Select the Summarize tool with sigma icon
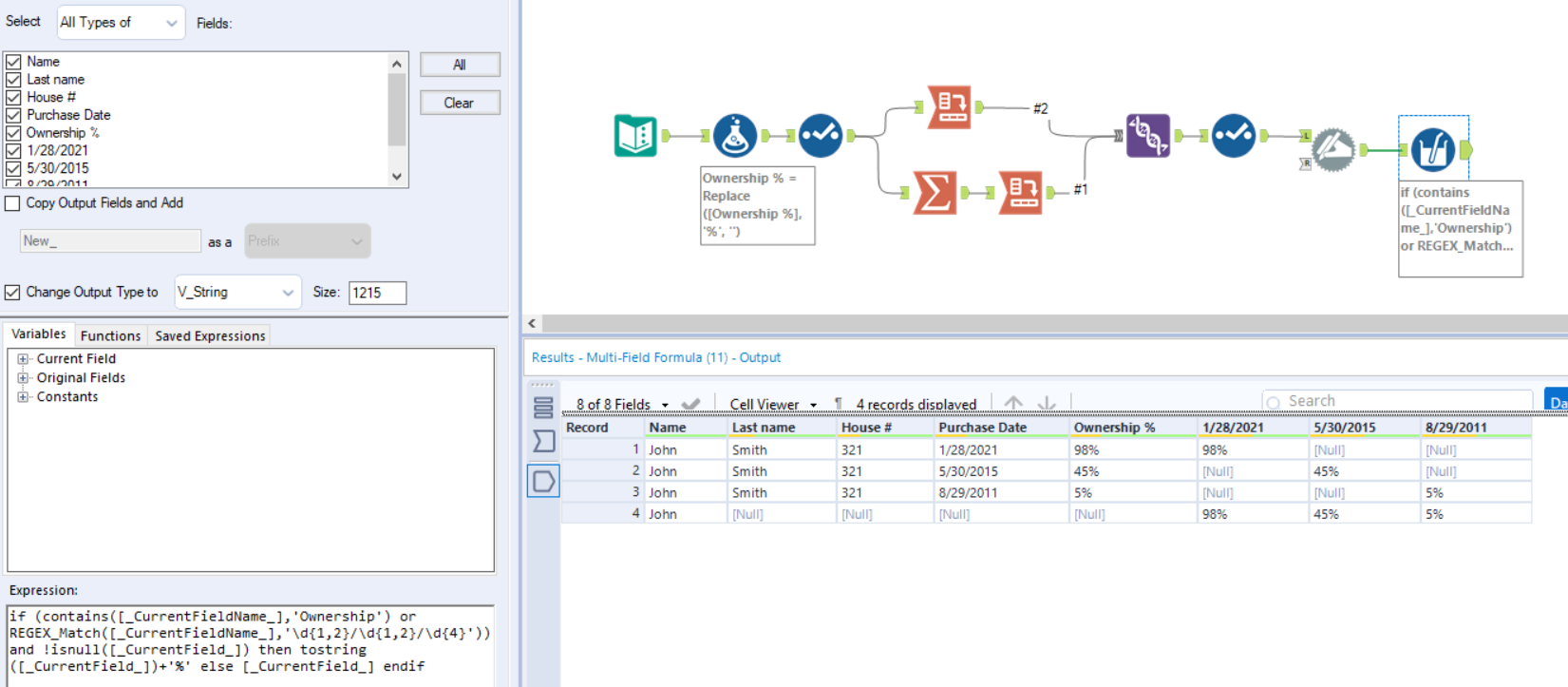 coord(934,193)
